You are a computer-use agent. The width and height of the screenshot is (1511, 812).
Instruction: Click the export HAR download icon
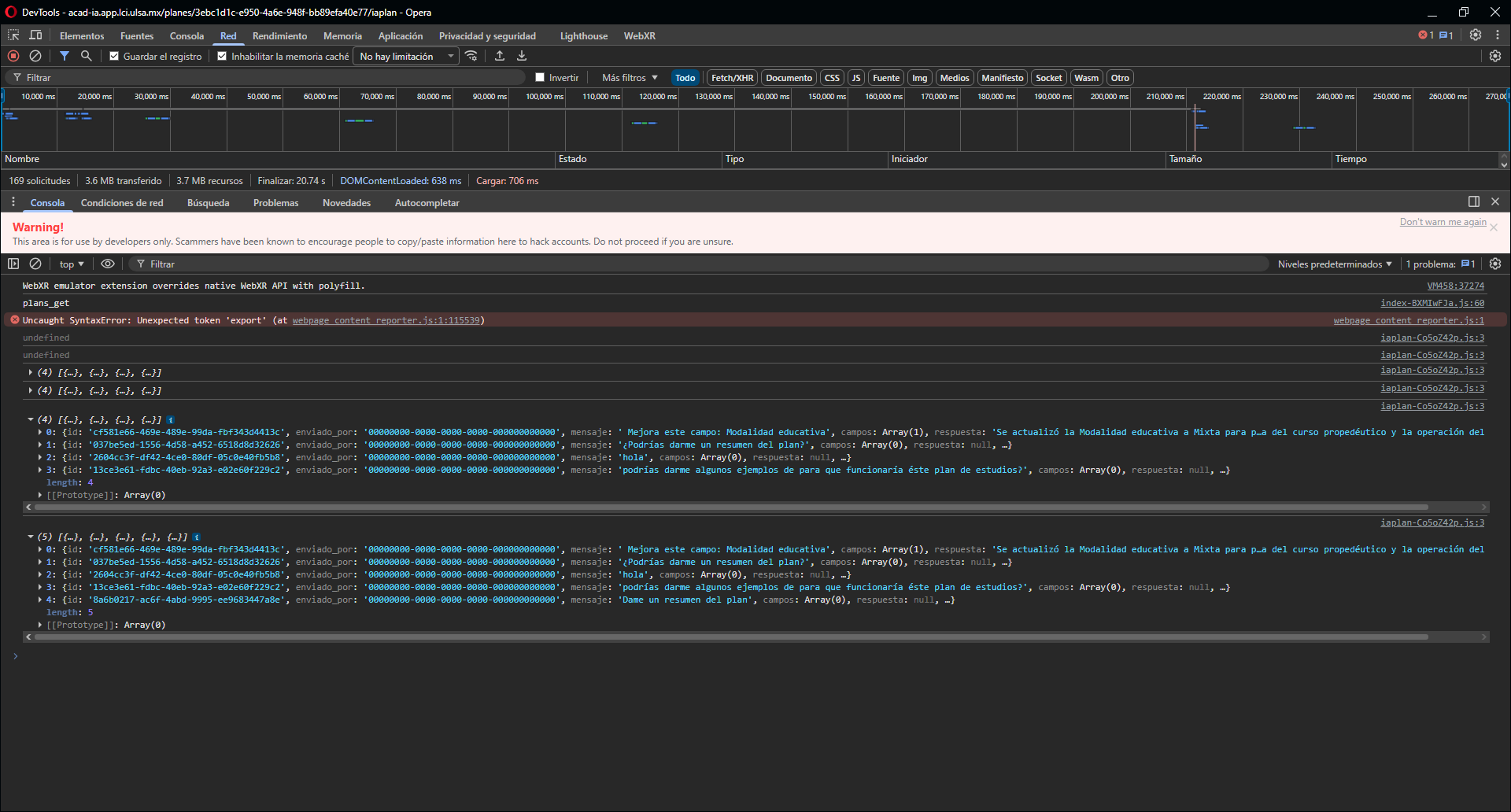click(522, 56)
